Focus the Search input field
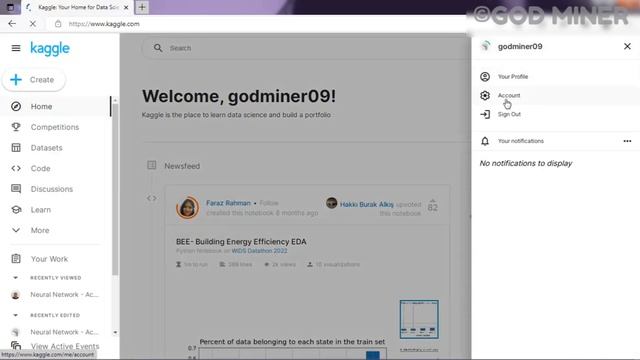640x360 pixels. [306, 48]
